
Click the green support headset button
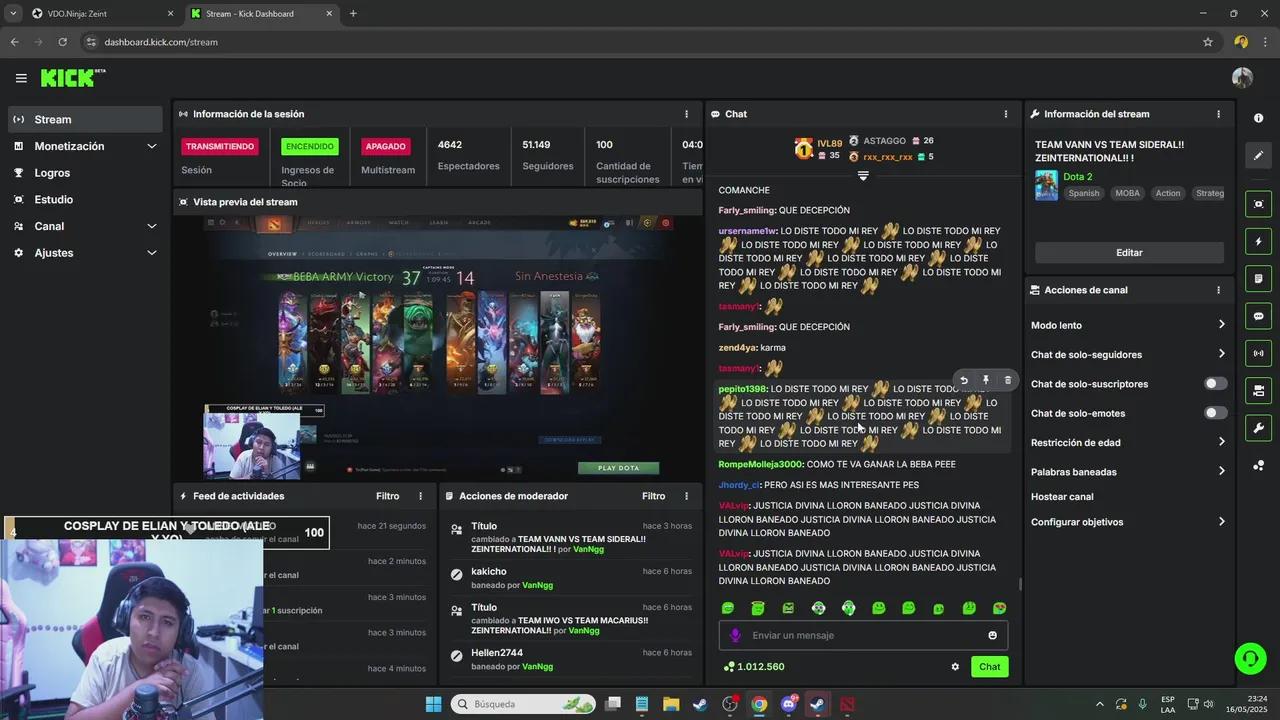click(x=1250, y=658)
